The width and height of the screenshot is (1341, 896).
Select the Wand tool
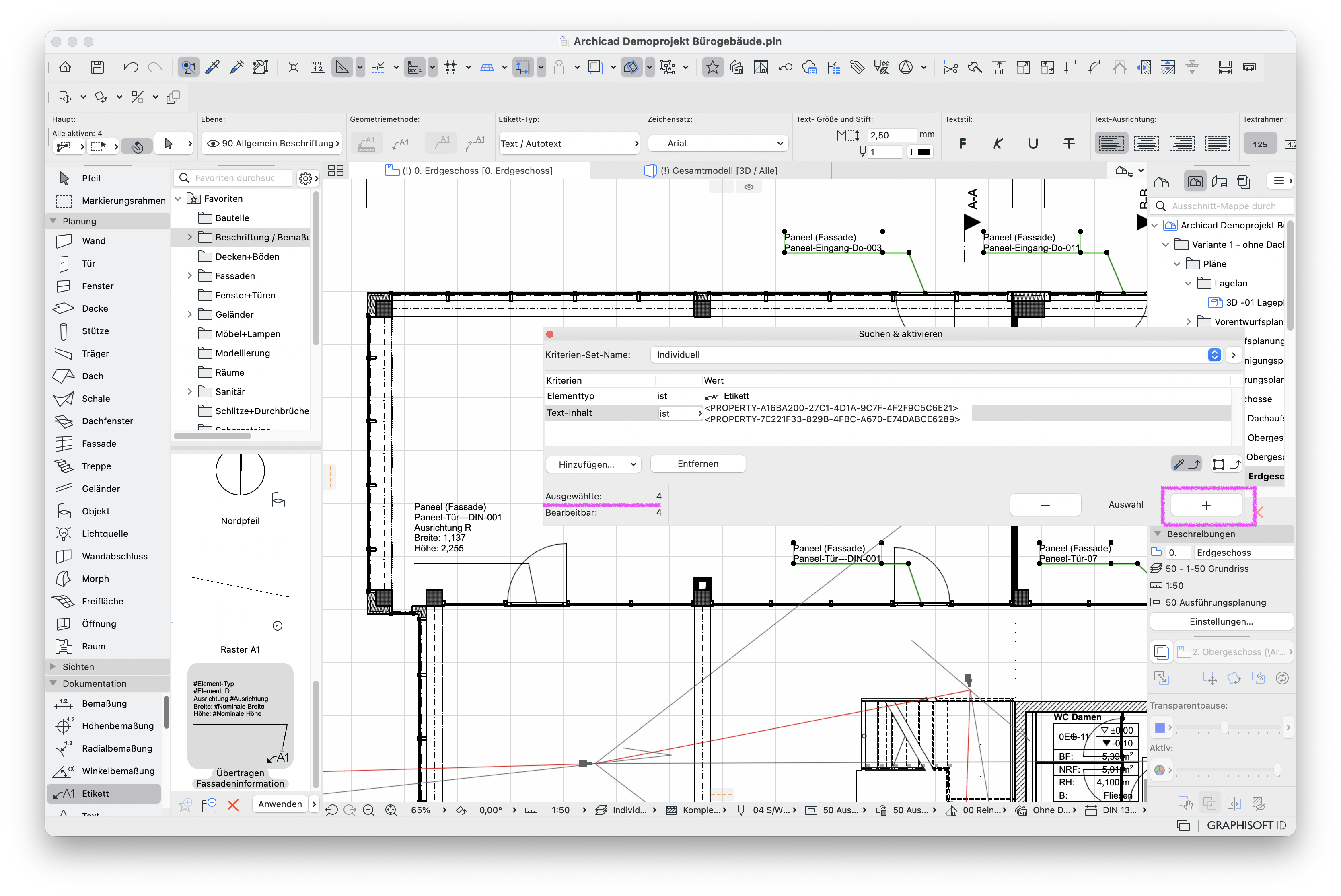point(93,241)
